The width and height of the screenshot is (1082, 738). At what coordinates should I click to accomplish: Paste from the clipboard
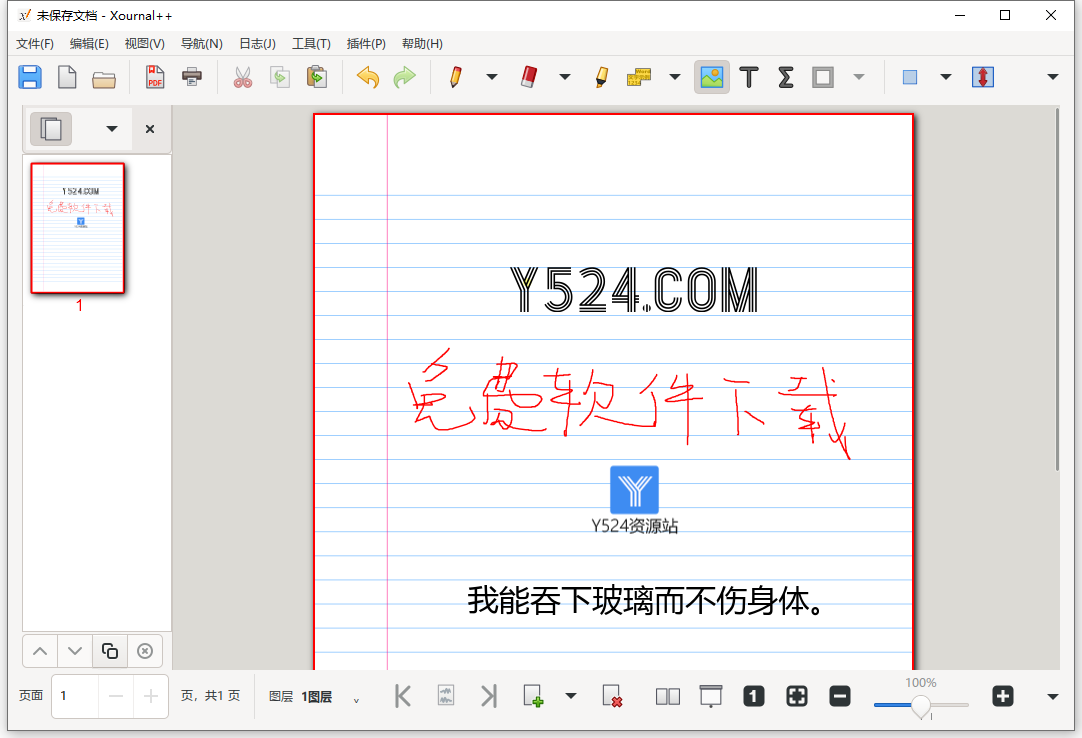pos(317,77)
